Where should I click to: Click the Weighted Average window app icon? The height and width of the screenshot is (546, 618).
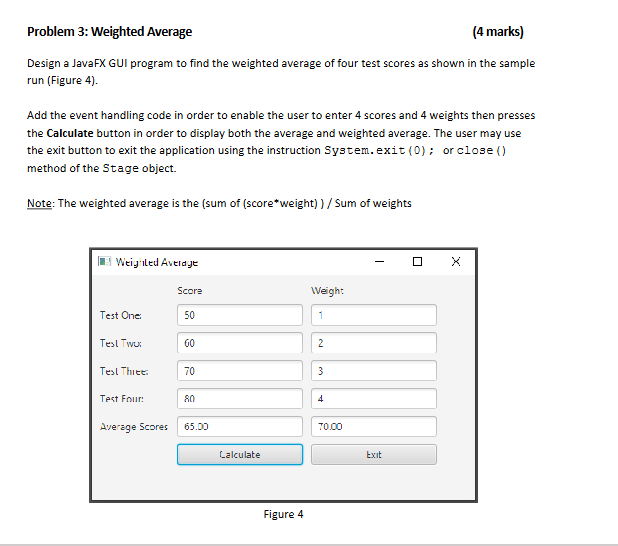pyautogui.click(x=104, y=261)
